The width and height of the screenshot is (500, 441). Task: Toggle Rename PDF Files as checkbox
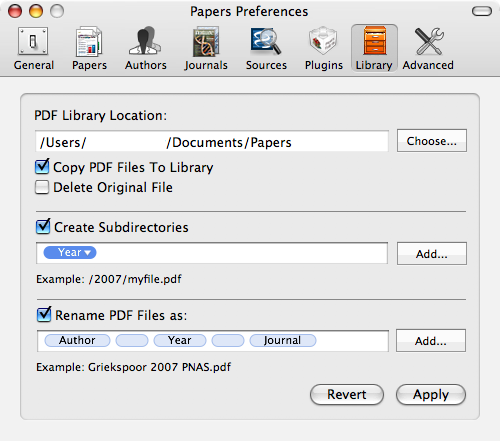(x=44, y=314)
